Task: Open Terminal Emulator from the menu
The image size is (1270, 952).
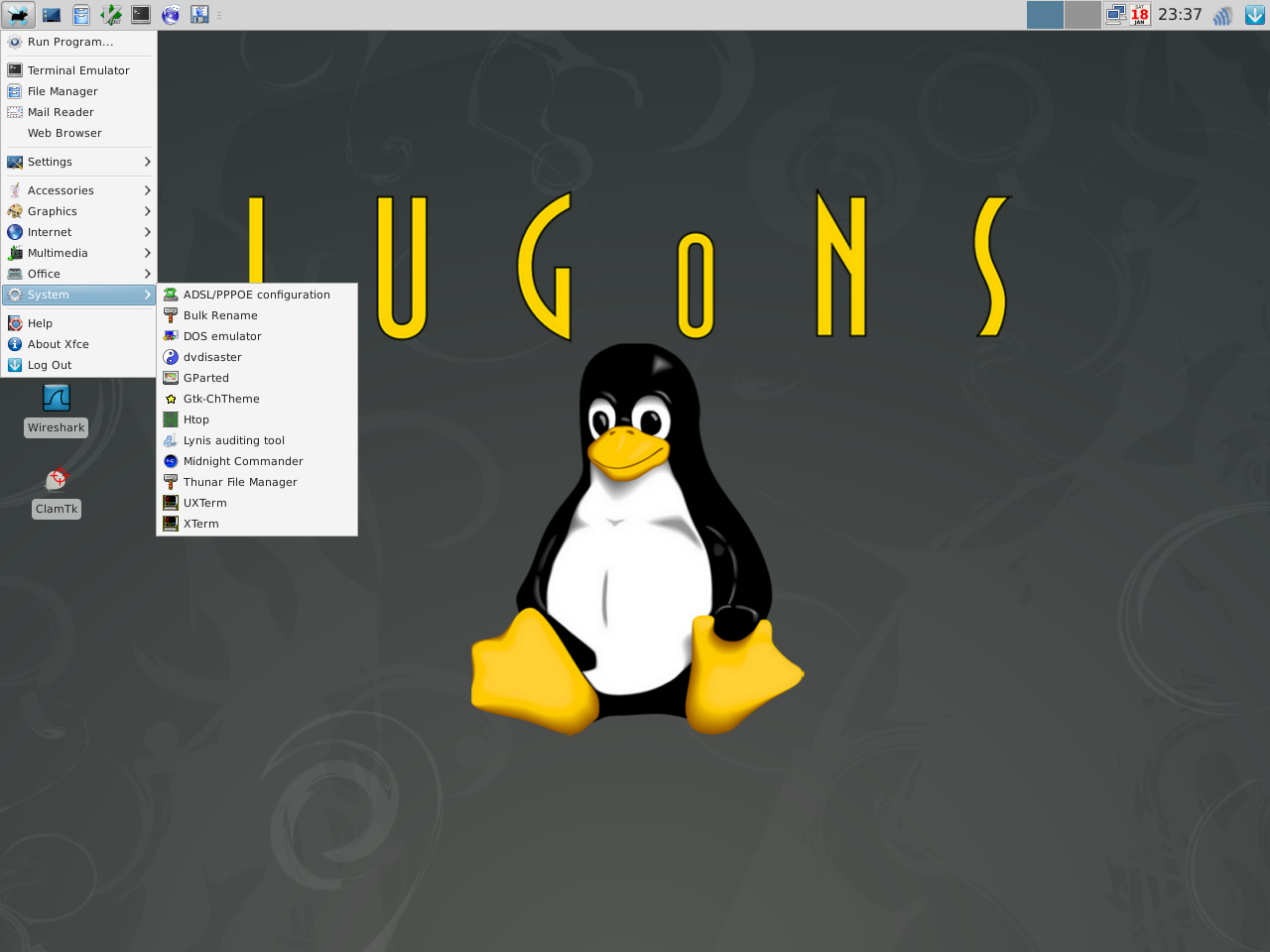Action: 78,70
